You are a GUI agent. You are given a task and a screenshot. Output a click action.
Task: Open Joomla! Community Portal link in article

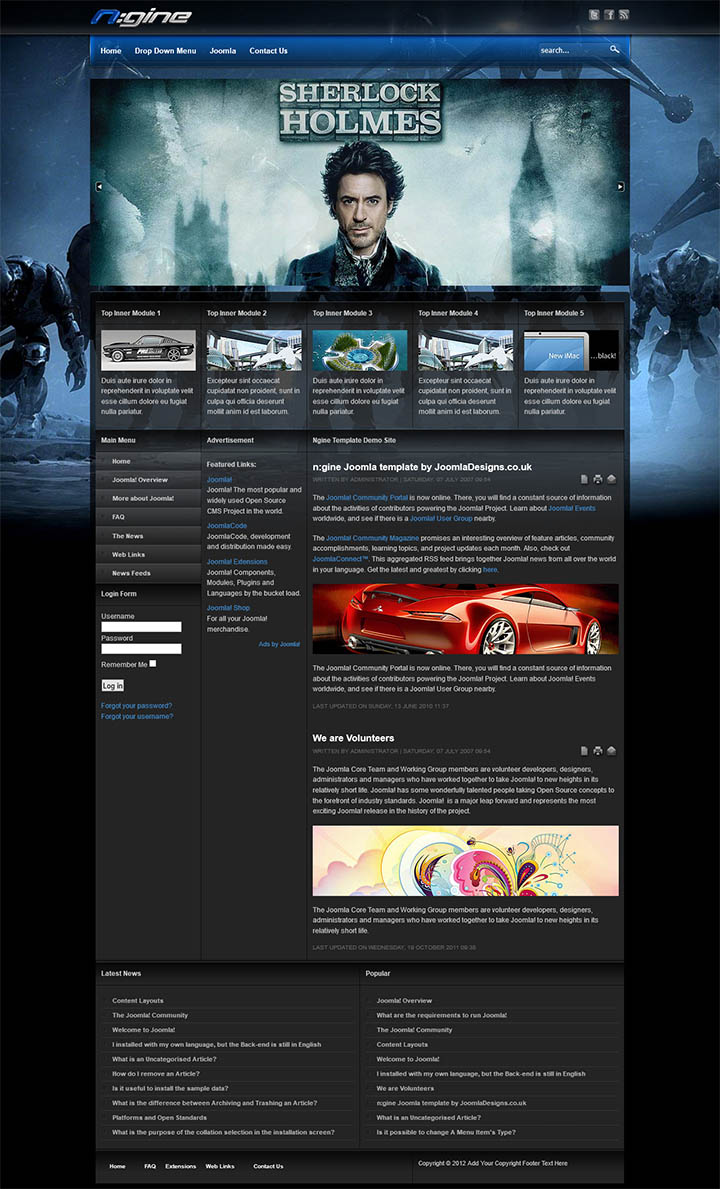pos(367,497)
